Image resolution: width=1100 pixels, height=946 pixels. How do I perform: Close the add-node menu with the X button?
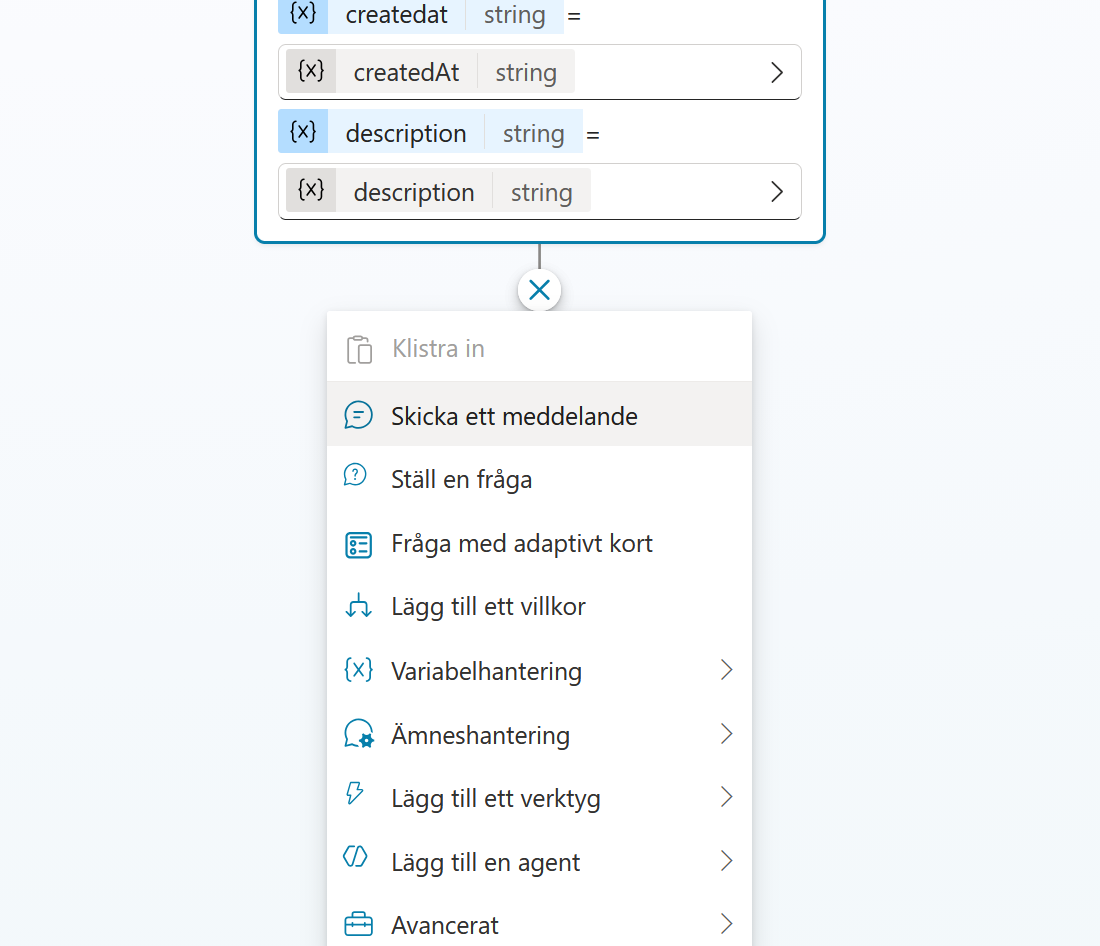539,290
